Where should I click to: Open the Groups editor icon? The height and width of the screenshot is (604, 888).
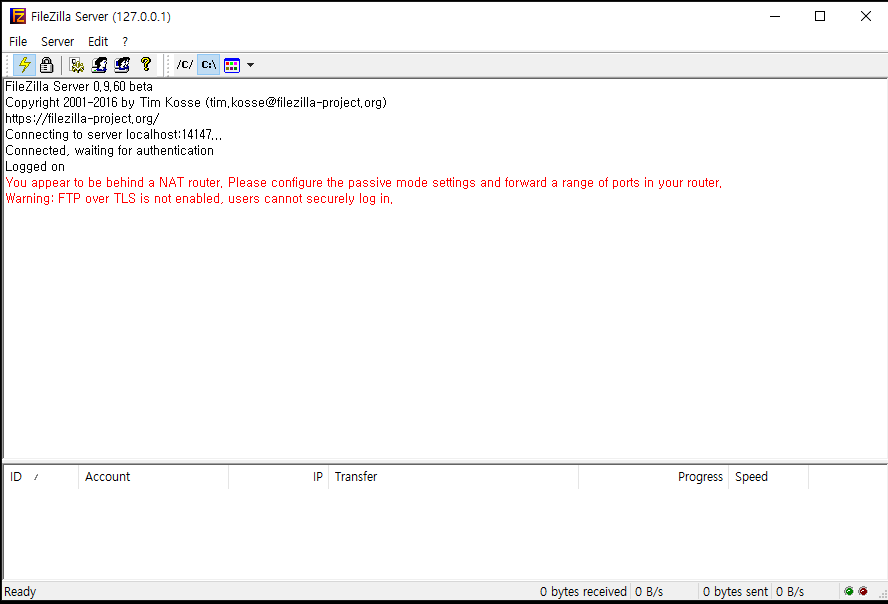[122, 65]
